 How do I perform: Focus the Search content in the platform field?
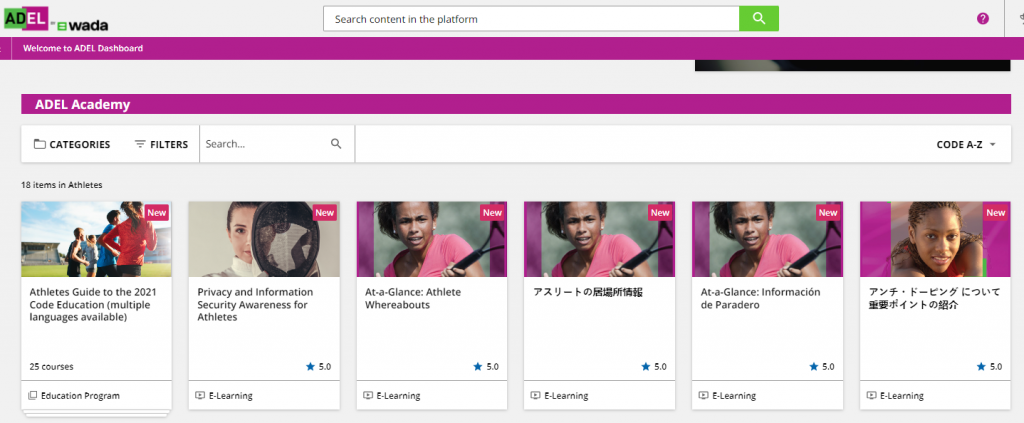click(x=531, y=19)
